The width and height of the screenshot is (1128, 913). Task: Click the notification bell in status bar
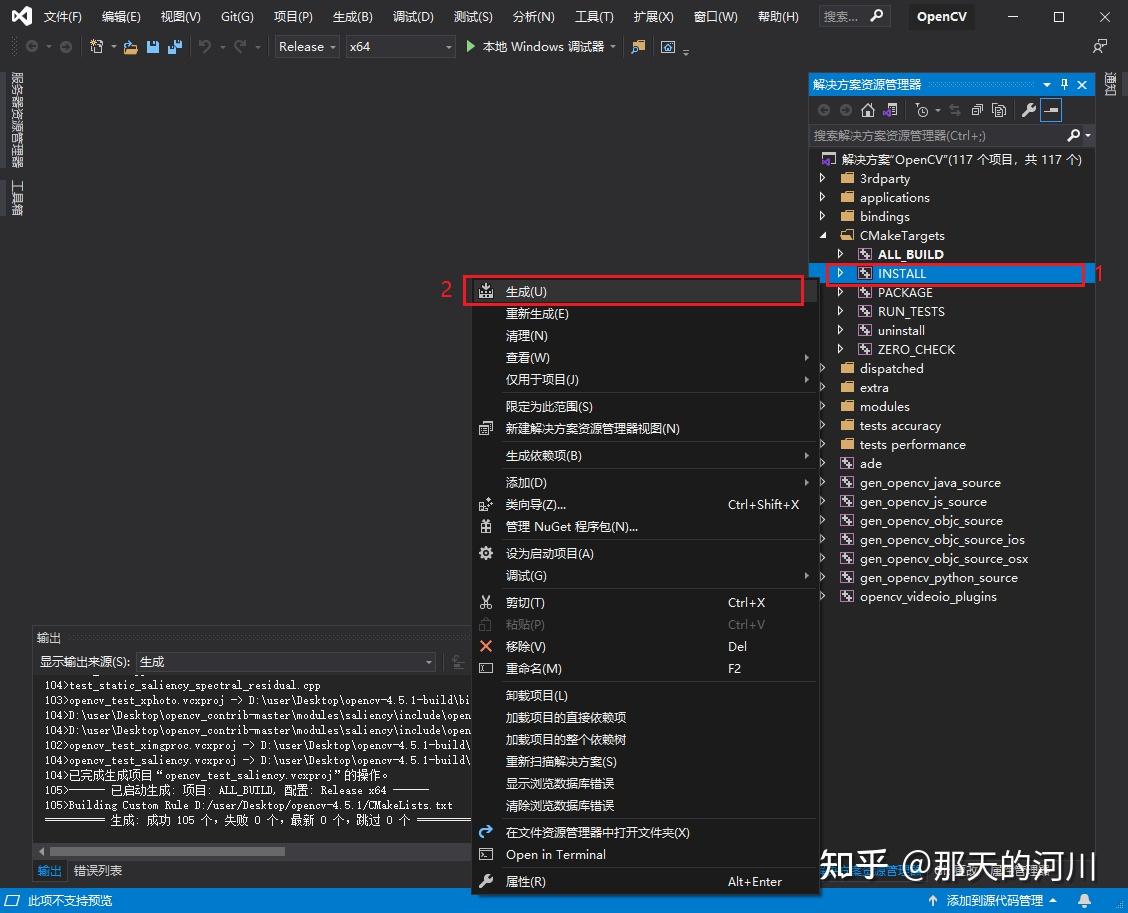tap(1084, 900)
